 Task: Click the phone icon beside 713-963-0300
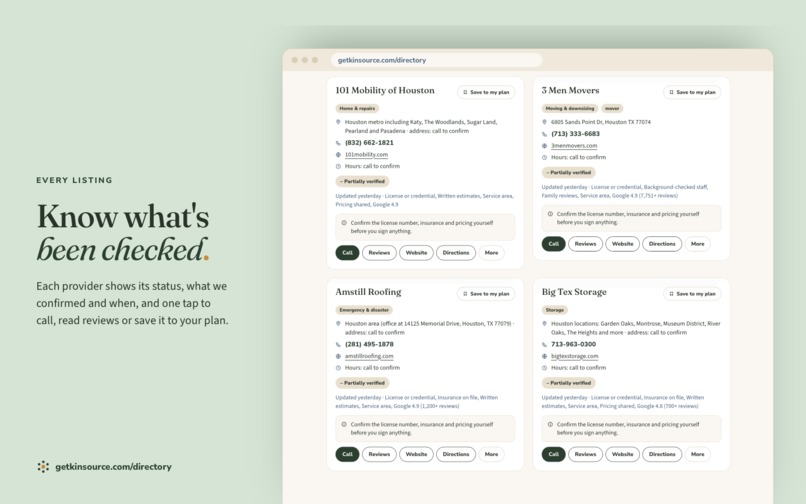coord(544,345)
